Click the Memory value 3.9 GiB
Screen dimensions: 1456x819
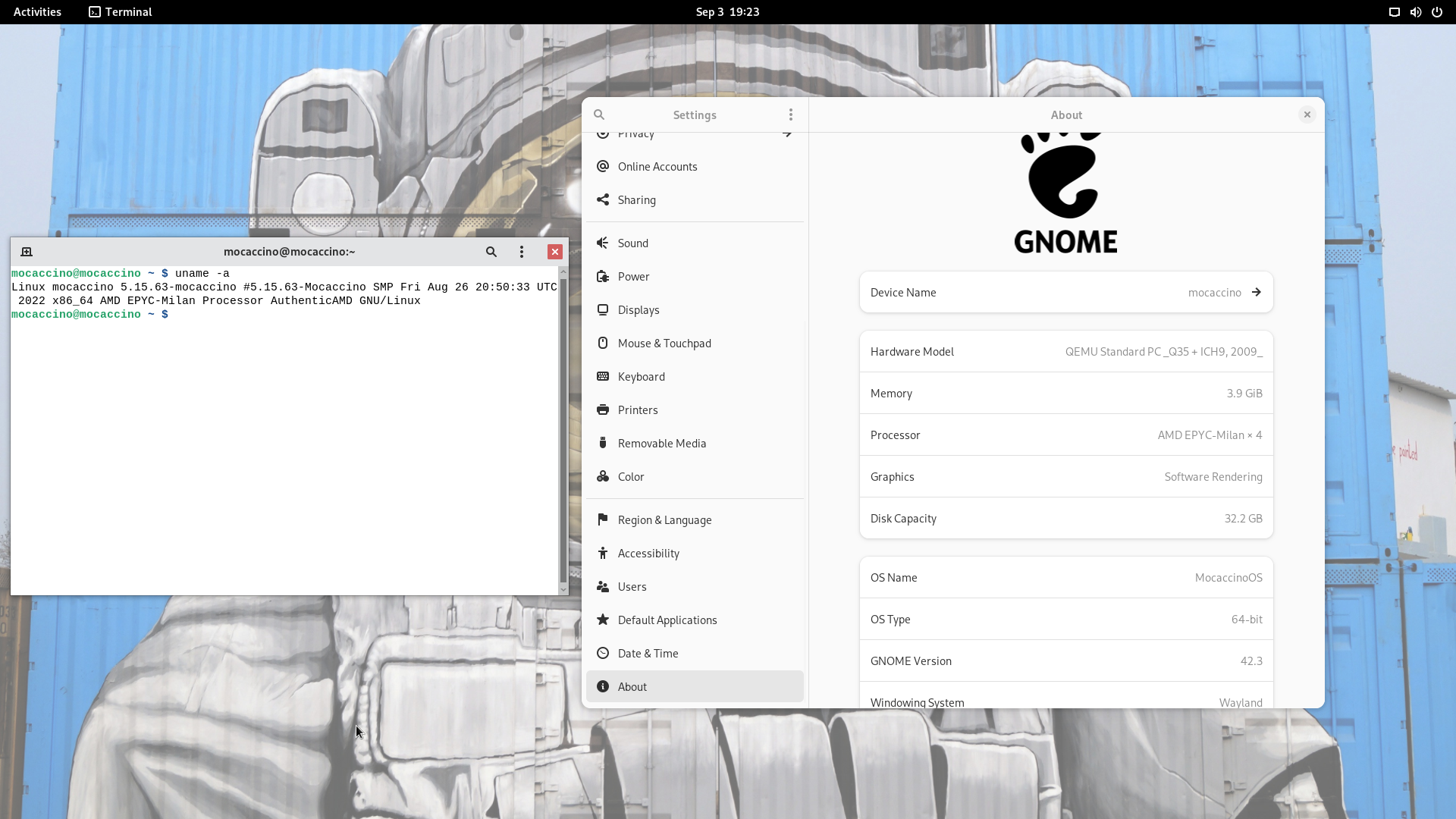tap(1244, 393)
